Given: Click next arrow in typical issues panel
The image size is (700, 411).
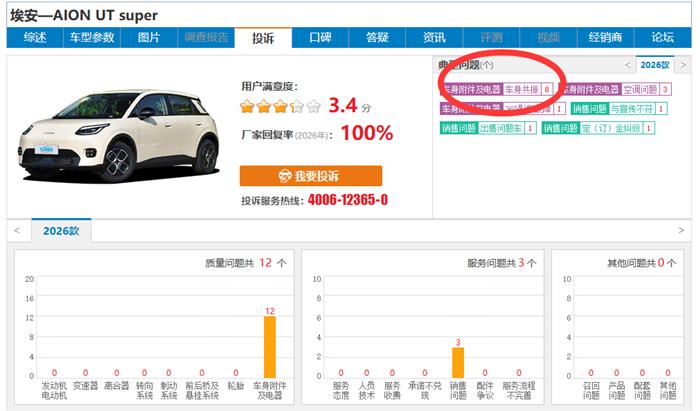Looking at the screenshot, I should (683, 65).
